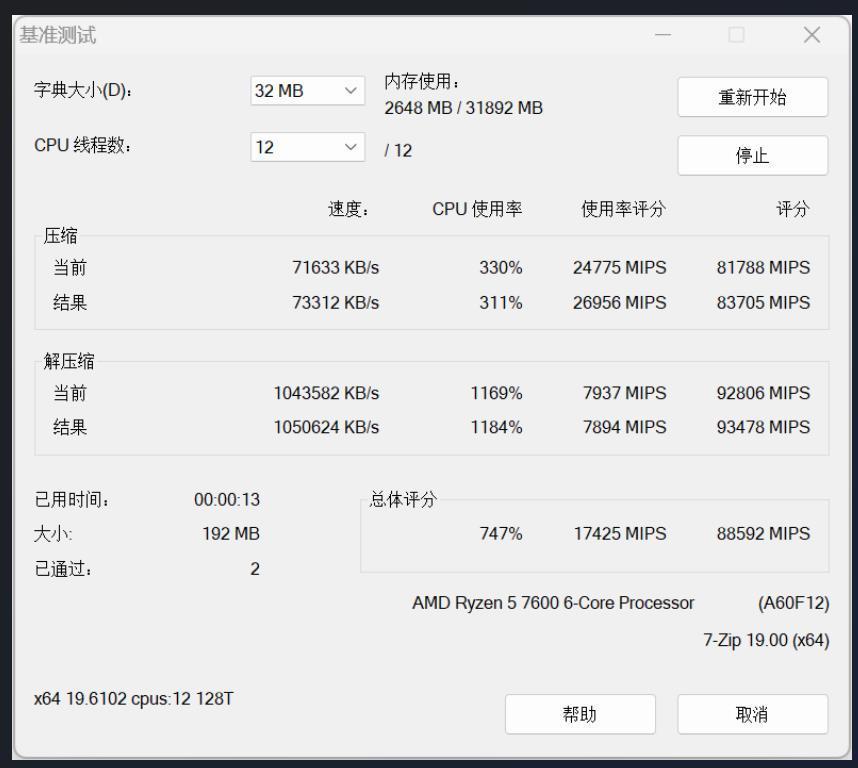The width and height of the screenshot is (858, 768).
Task: Click the greyed-out maximize window icon
Action: [x=737, y=36]
